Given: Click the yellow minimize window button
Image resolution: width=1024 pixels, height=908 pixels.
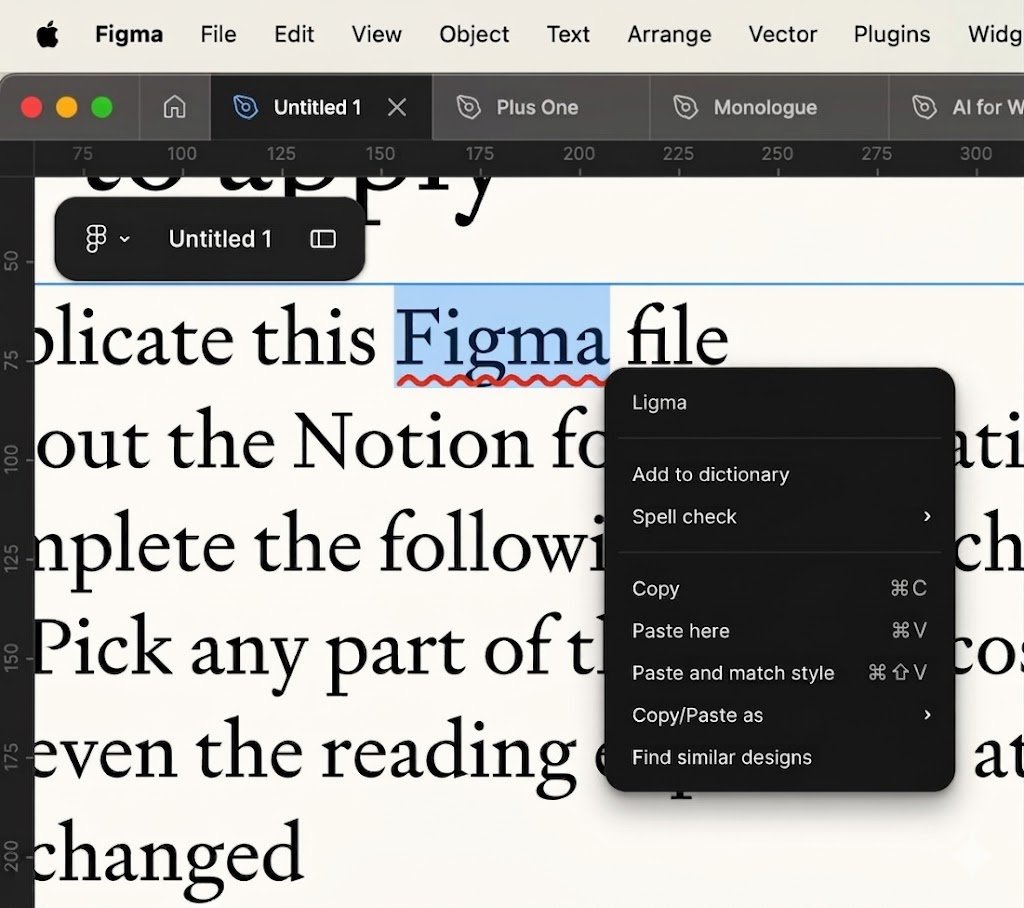Looking at the screenshot, I should [67, 107].
